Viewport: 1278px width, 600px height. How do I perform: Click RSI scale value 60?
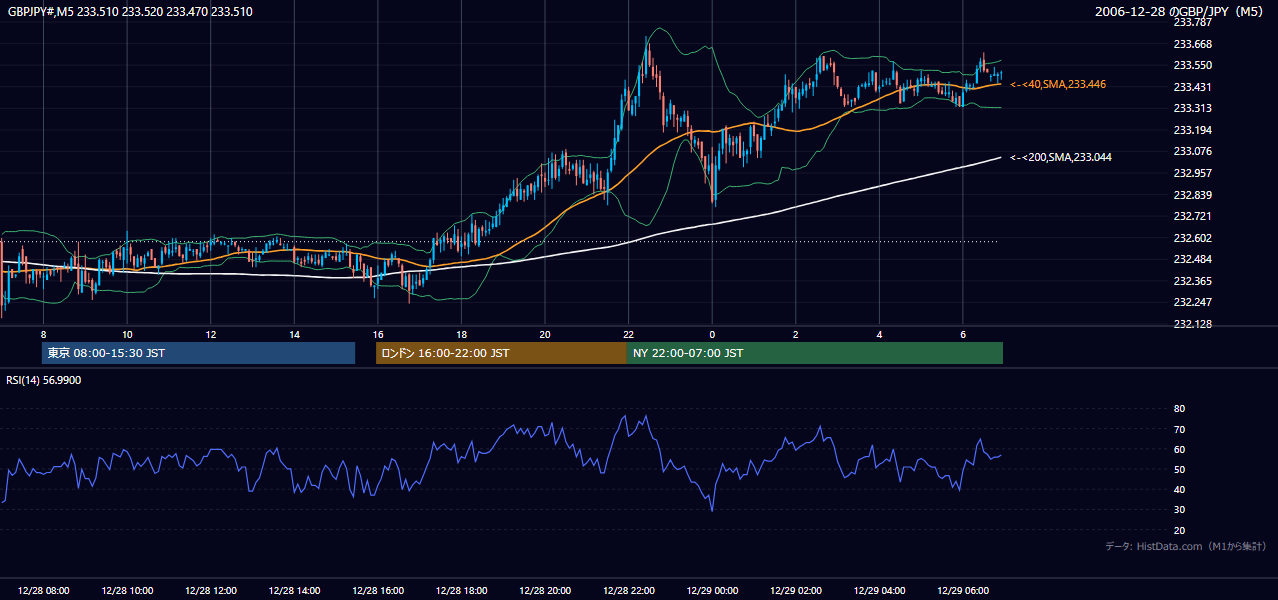pyautogui.click(x=1180, y=449)
